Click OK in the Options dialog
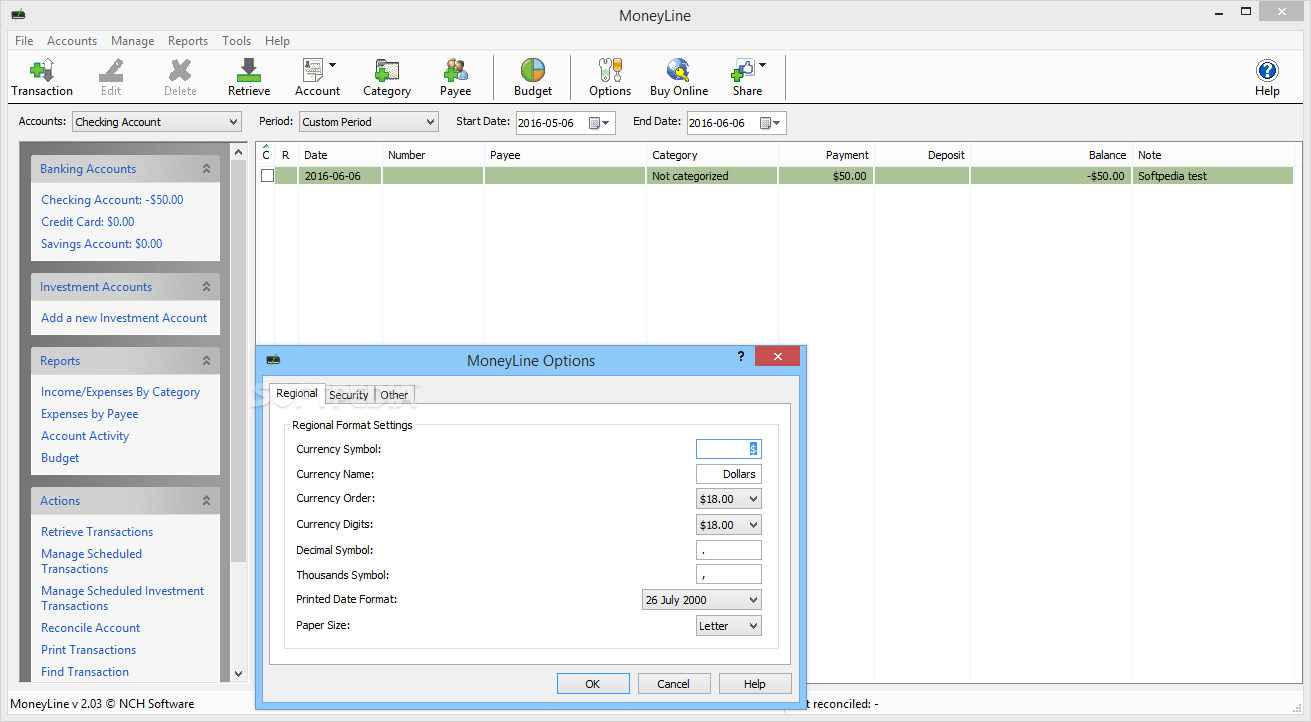Image resolution: width=1311 pixels, height=722 pixels. pos(593,684)
